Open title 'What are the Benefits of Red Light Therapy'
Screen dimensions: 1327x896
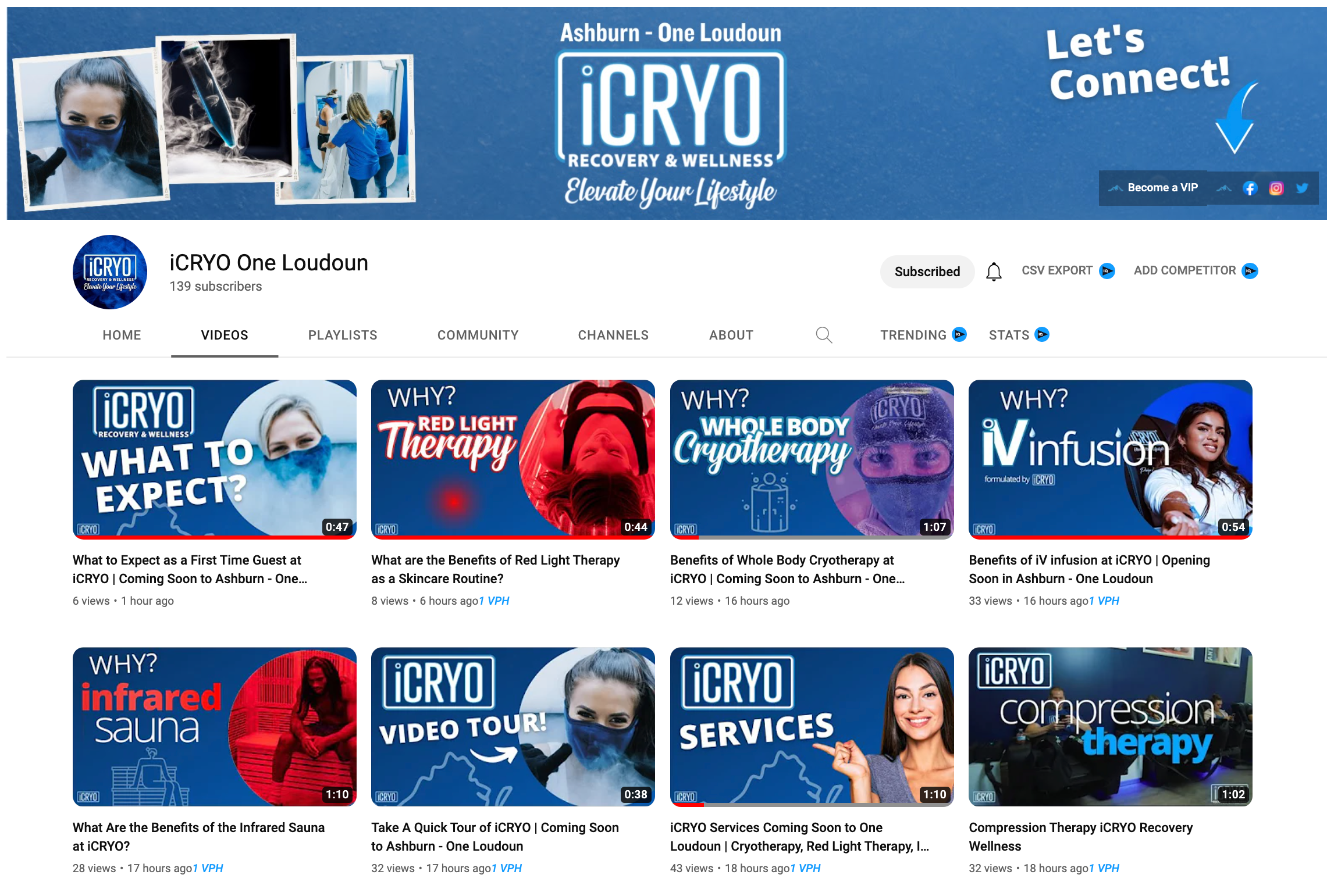pos(496,569)
